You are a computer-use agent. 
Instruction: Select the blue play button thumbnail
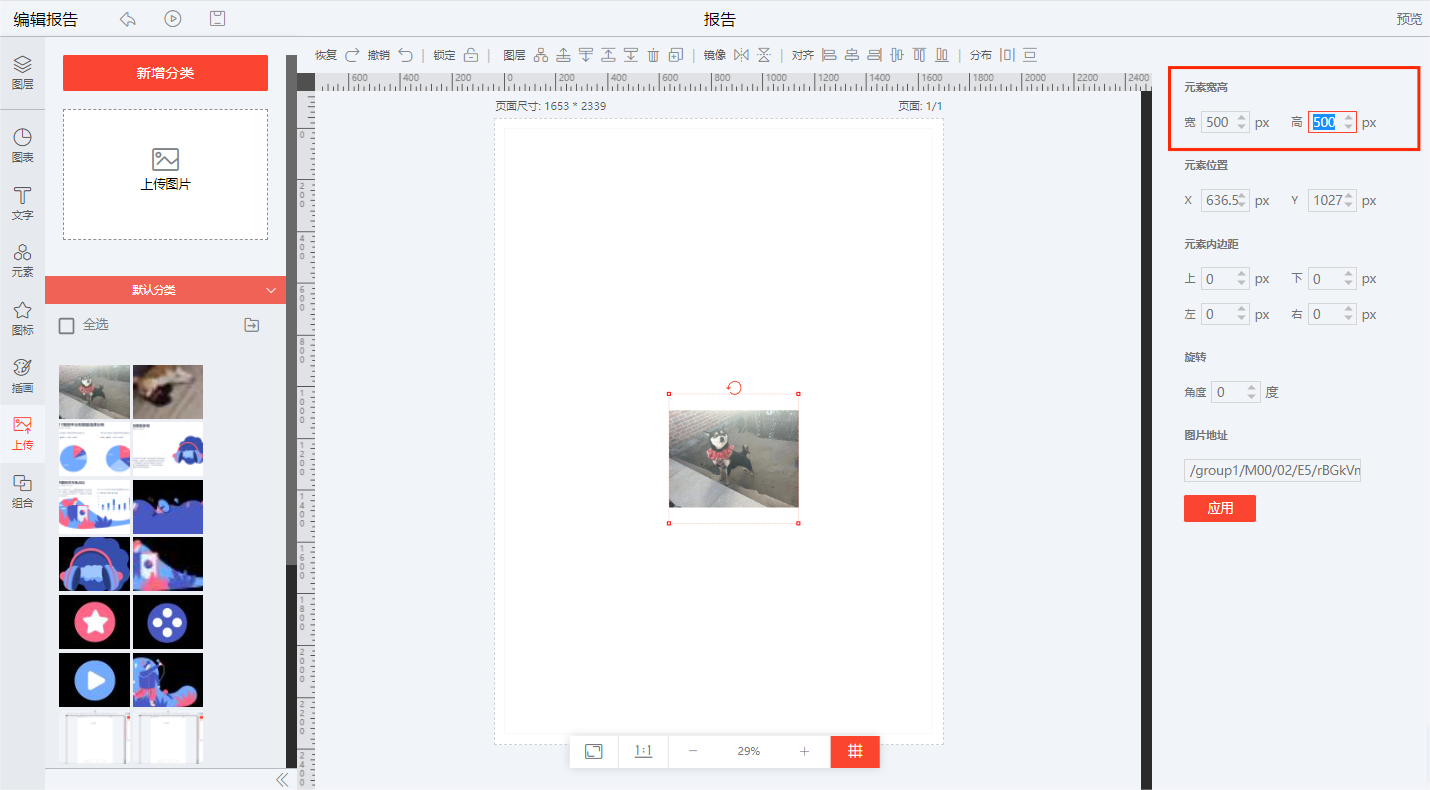pyautogui.click(x=94, y=680)
